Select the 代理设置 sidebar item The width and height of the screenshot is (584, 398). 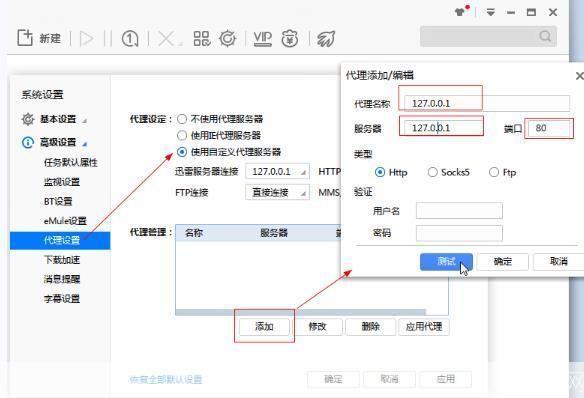coord(60,241)
